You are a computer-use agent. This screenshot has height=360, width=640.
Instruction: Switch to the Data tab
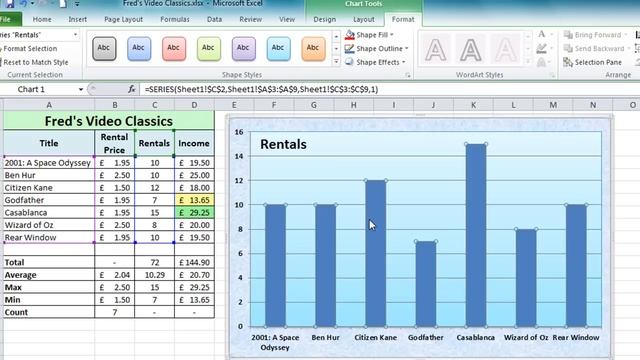(x=214, y=19)
